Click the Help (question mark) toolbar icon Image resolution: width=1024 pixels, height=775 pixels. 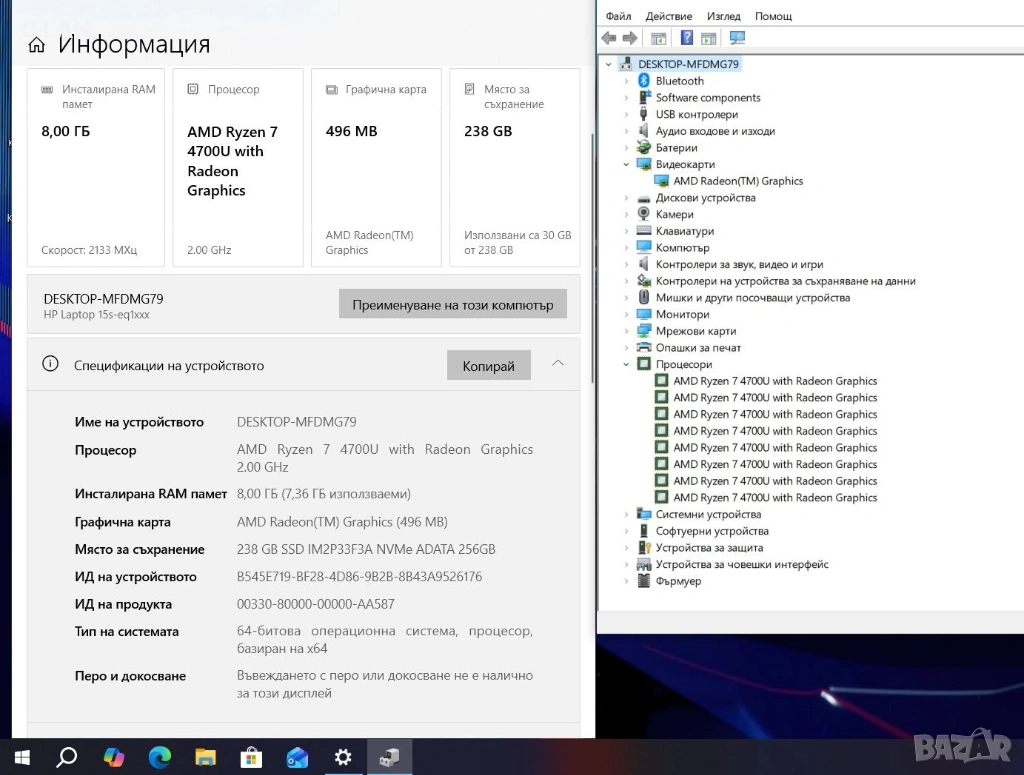click(687, 38)
